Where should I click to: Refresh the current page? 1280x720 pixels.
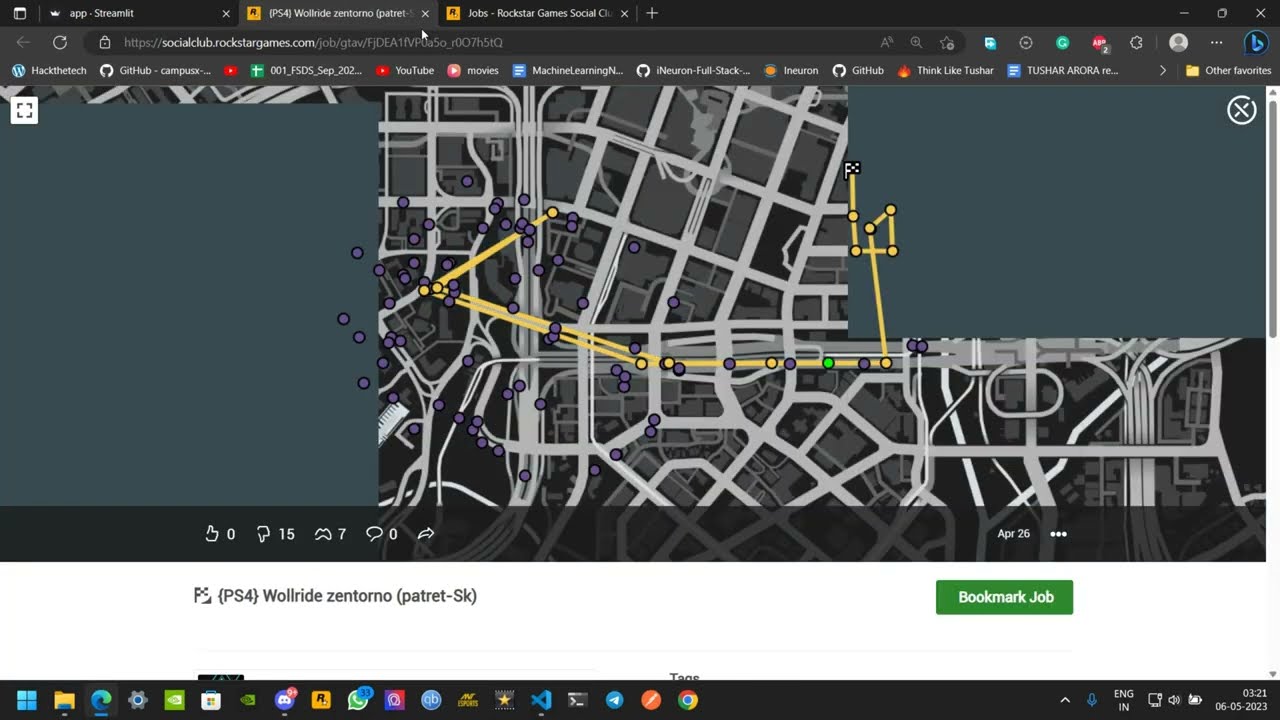click(x=60, y=42)
